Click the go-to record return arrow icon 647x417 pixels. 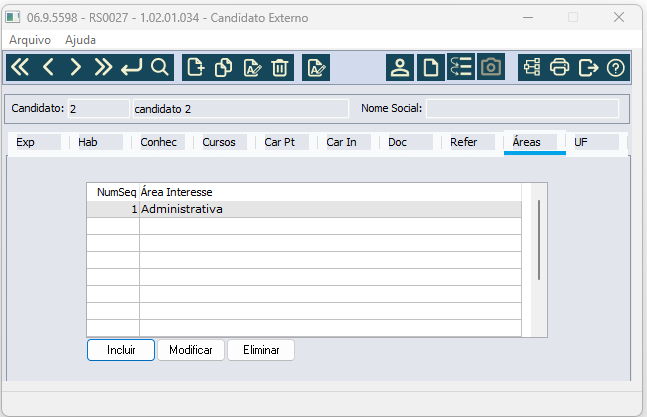pos(131,67)
